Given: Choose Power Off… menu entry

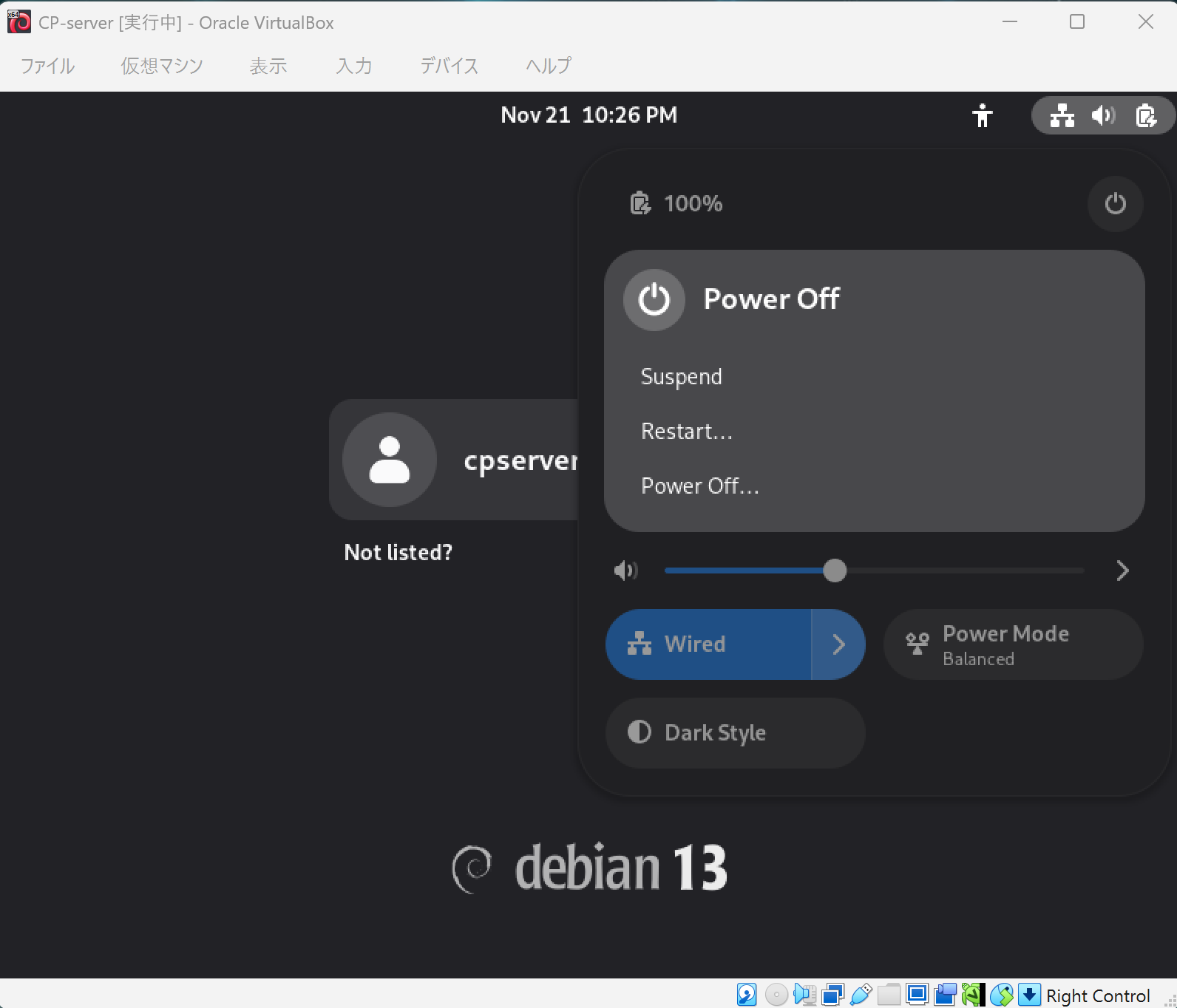Looking at the screenshot, I should [700, 486].
